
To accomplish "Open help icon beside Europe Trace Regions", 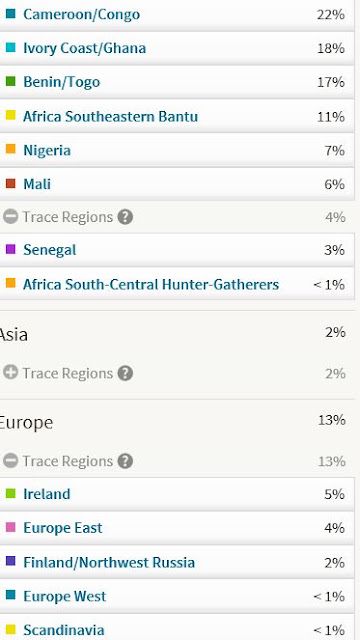I will coord(125,461).
